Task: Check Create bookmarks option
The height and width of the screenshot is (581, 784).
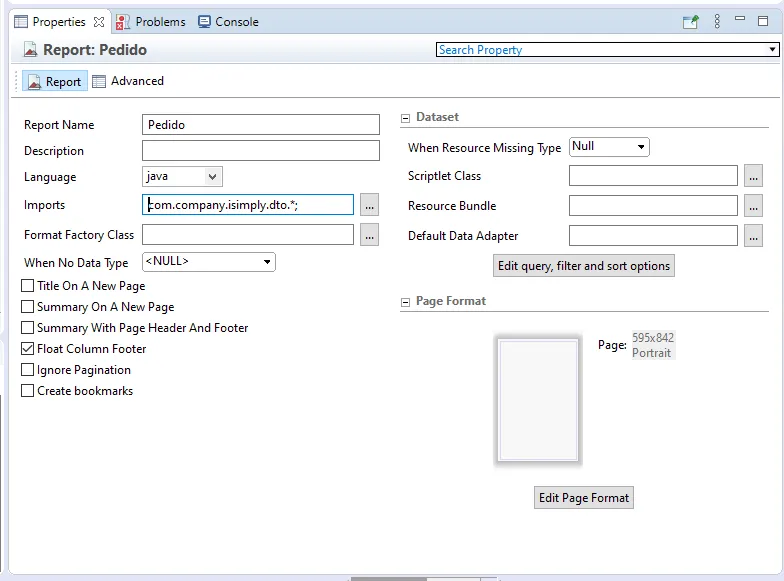Action: pos(28,390)
